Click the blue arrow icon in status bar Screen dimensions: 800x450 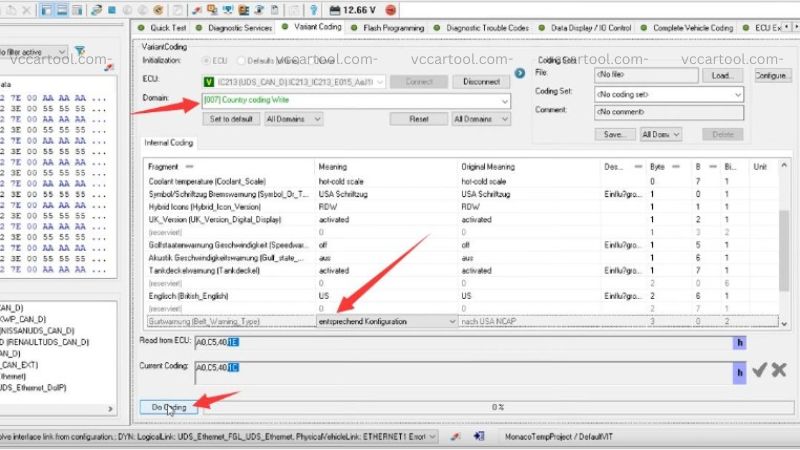tap(479, 437)
